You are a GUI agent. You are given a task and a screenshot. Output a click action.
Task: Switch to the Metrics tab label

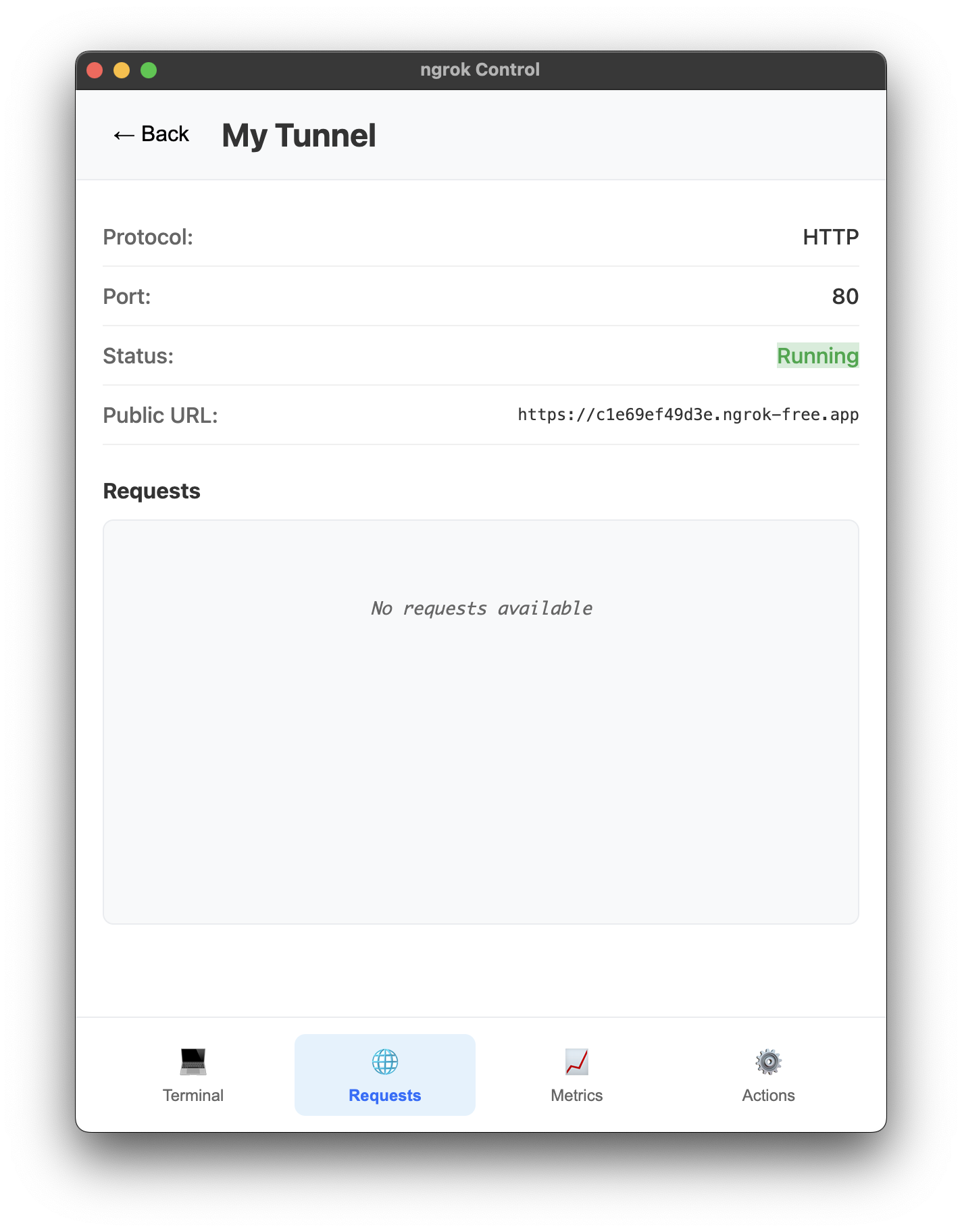pos(577,1095)
